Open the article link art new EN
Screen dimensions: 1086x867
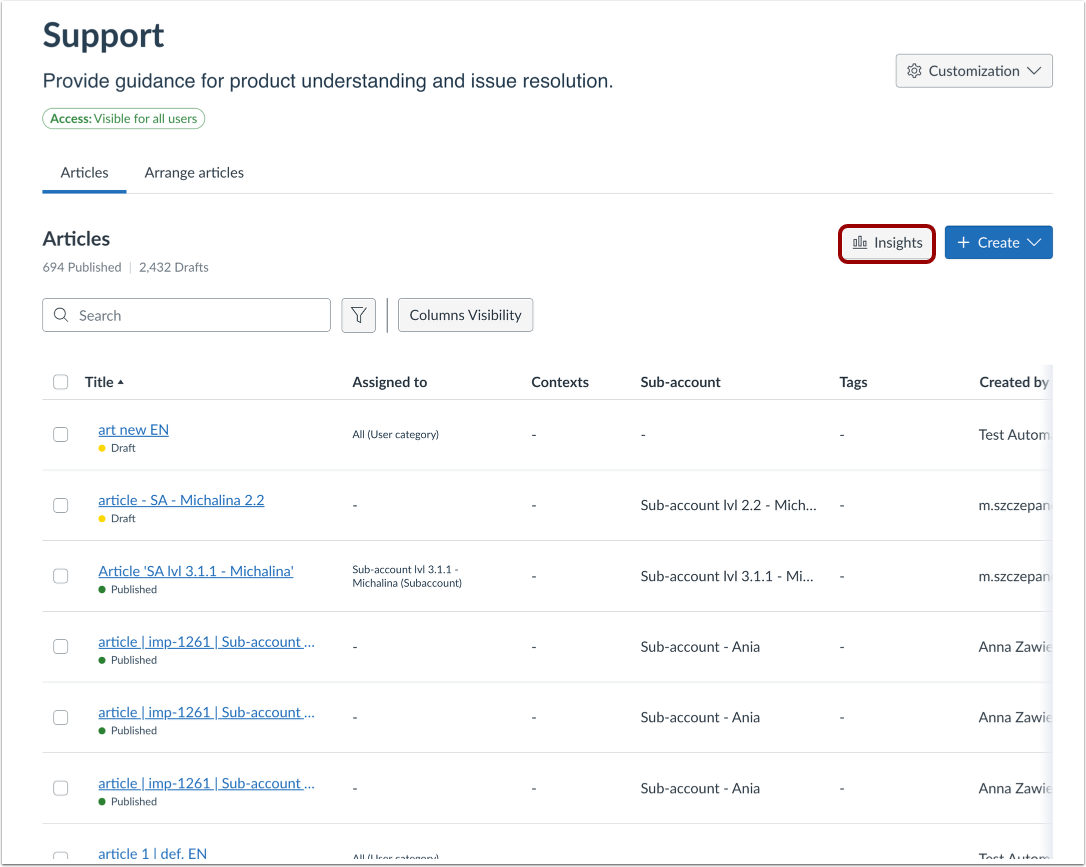tap(133, 429)
